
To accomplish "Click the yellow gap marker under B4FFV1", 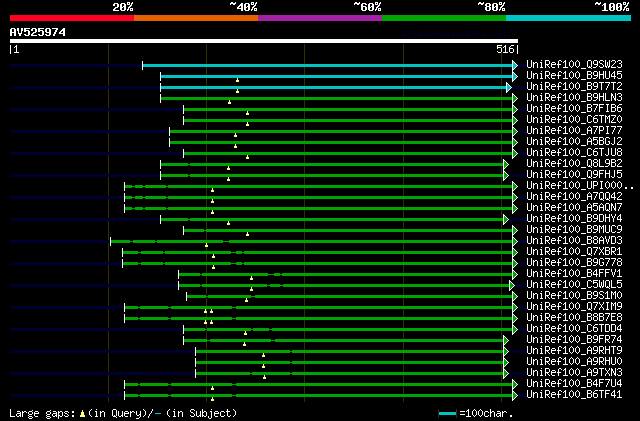I will point(251,278).
